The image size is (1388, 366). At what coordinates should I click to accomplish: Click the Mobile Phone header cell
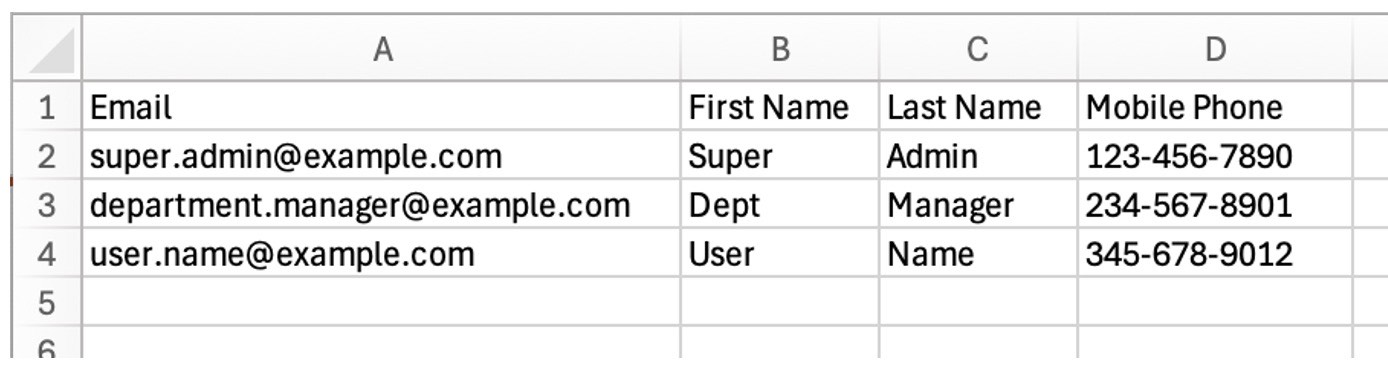[x=1215, y=106]
